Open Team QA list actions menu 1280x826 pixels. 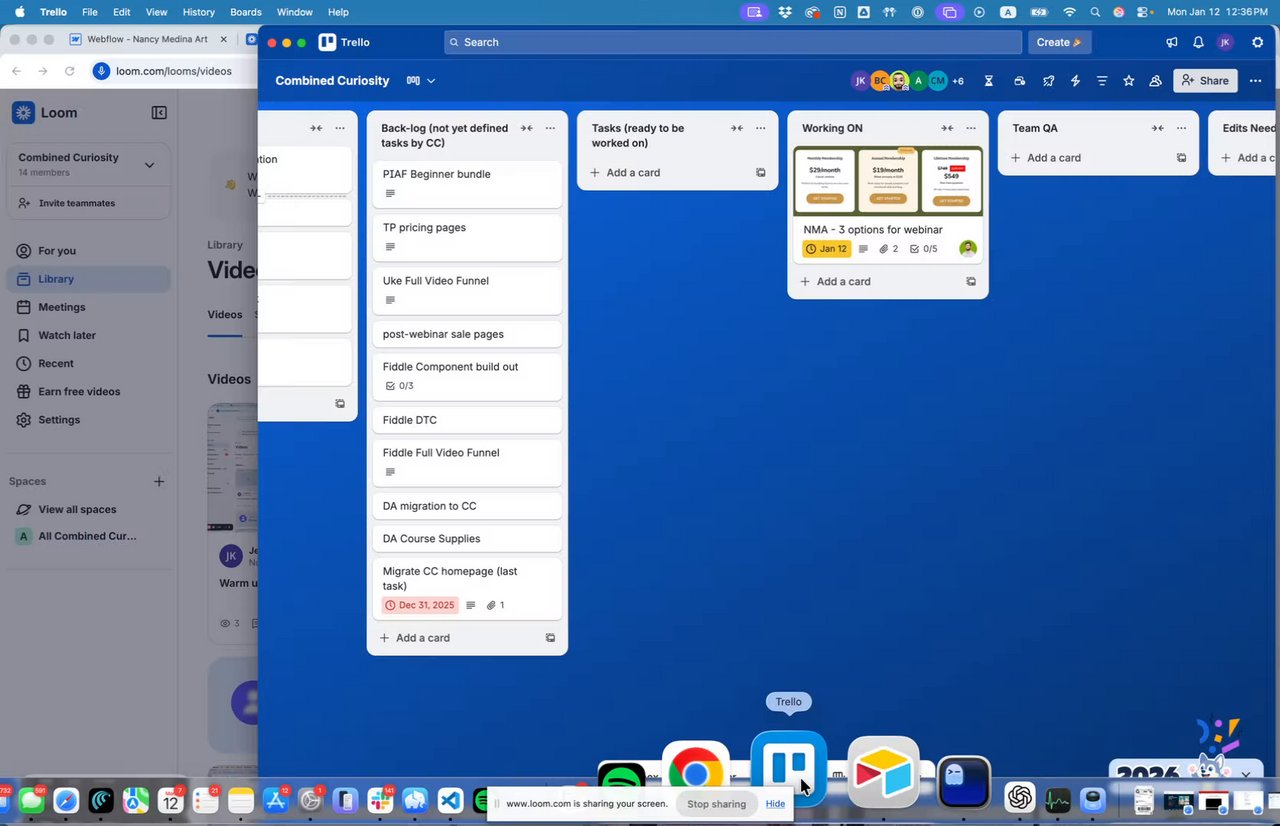tap(1181, 128)
